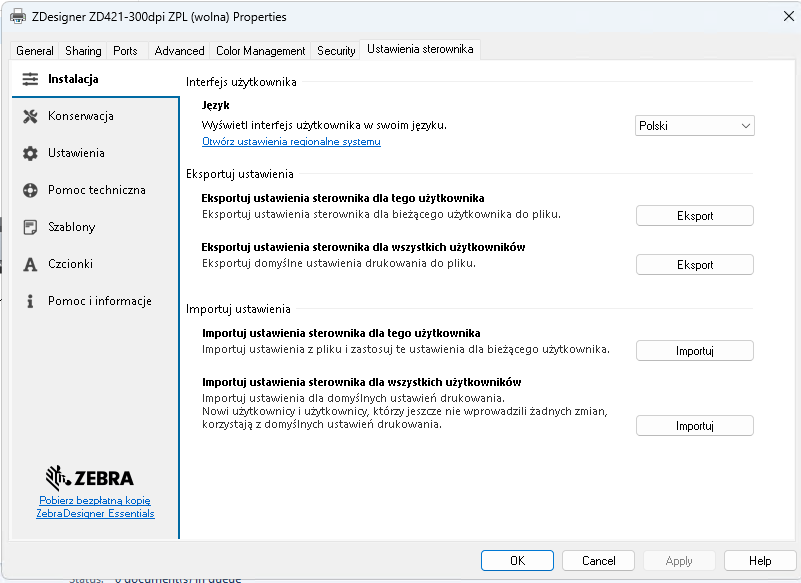Open the Advanced tab
This screenshot has width=801, height=583.
[179, 51]
